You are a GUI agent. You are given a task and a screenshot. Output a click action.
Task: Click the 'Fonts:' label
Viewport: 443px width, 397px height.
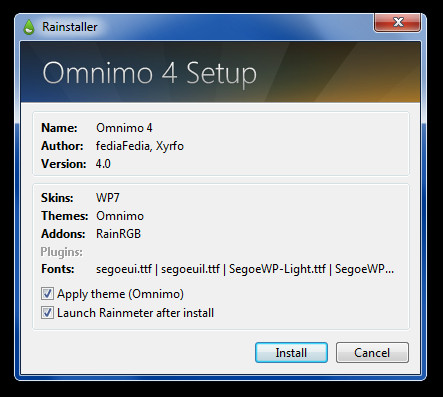tap(58, 269)
